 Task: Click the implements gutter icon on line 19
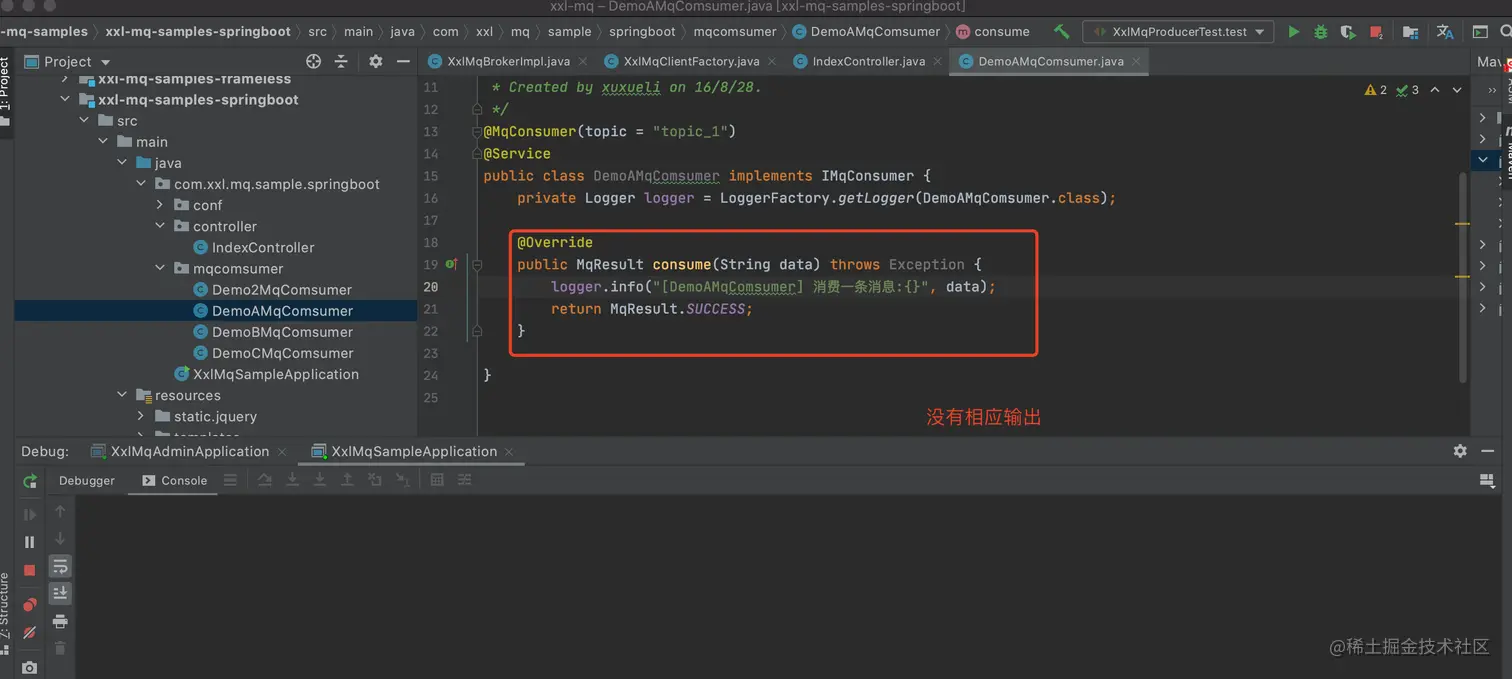(451, 264)
